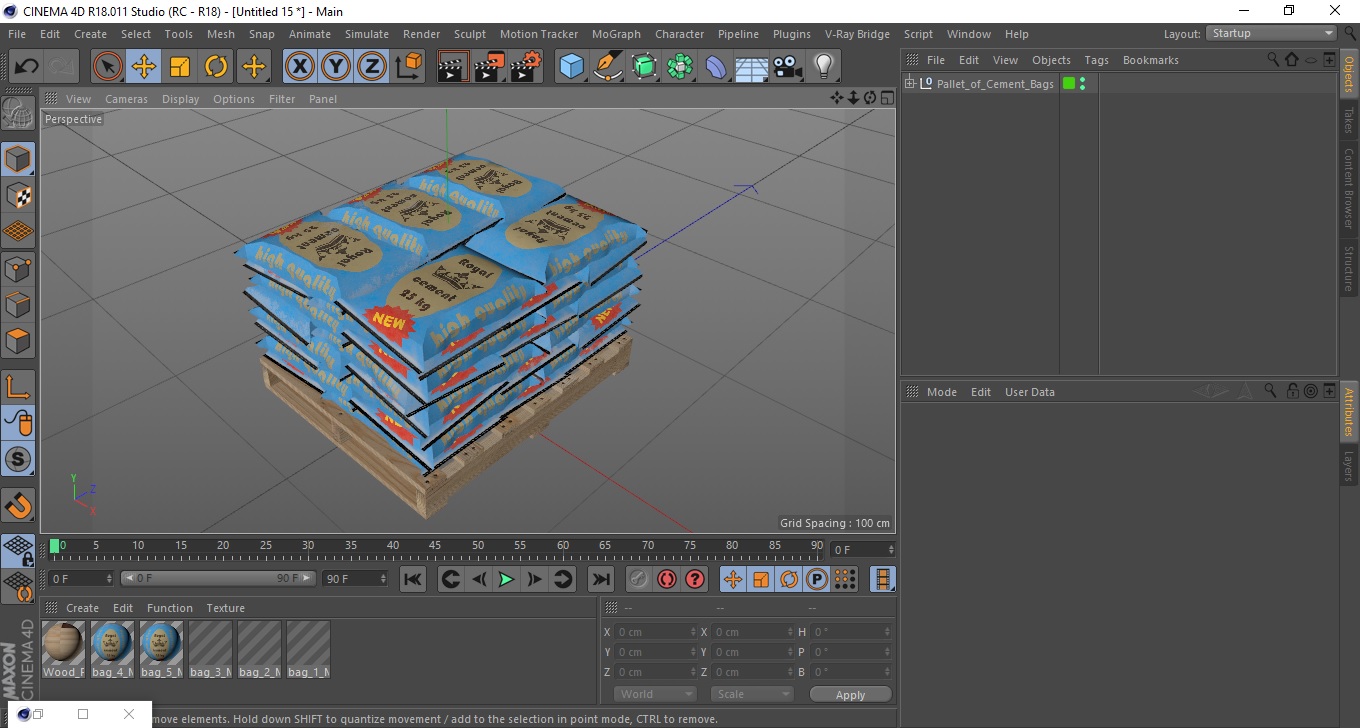Switch to Texture mode
Screen dimensions: 1360x728
(18, 195)
